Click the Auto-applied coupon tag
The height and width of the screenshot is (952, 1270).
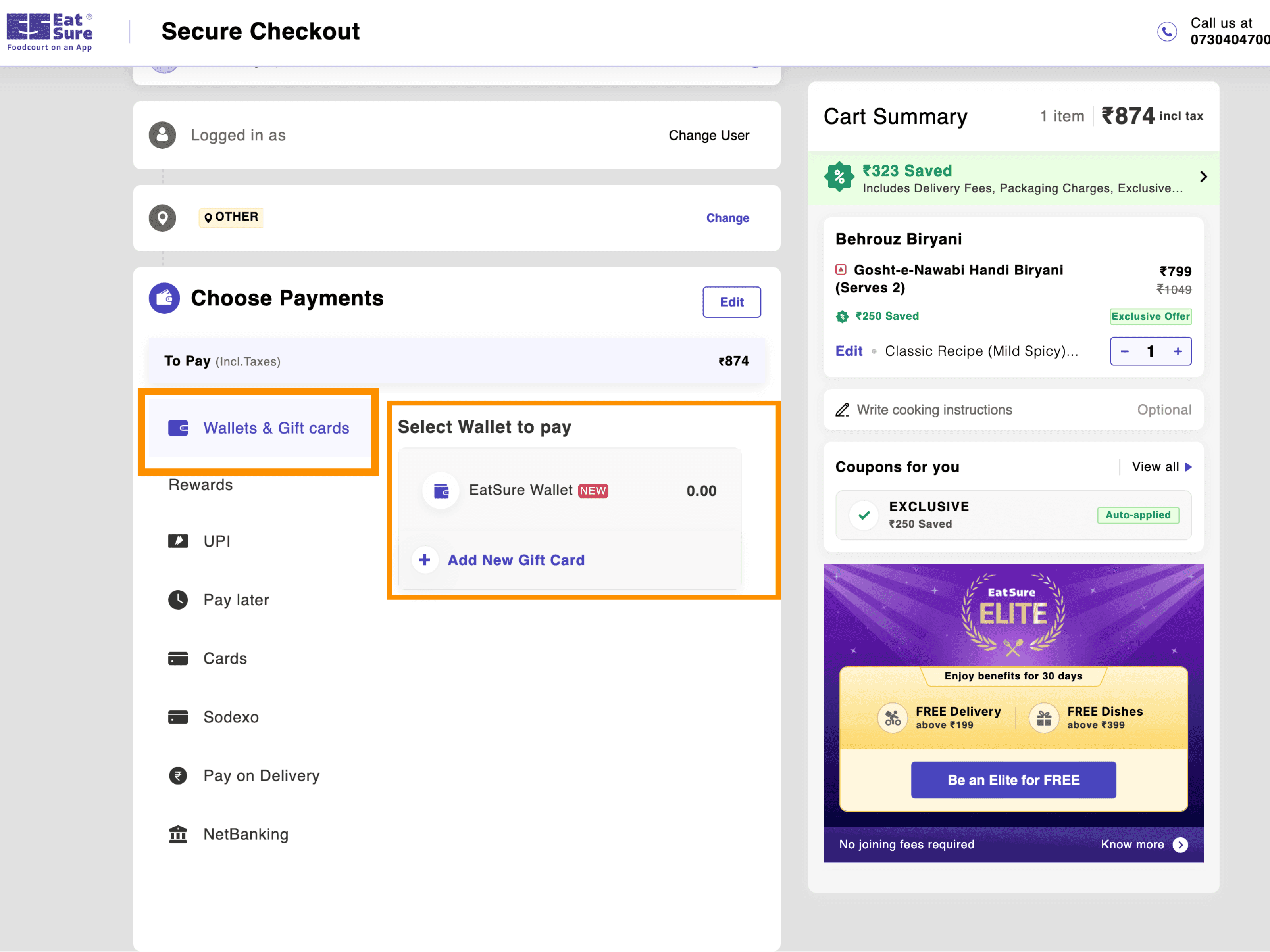pyautogui.click(x=1138, y=515)
